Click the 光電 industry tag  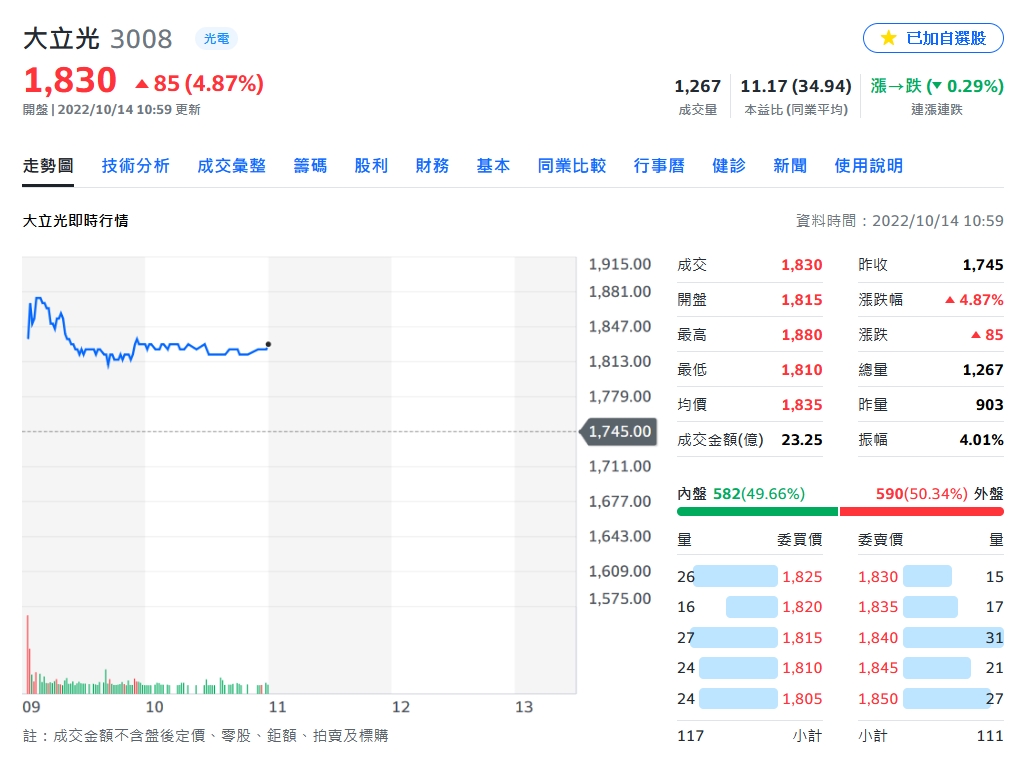click(216, 39)
